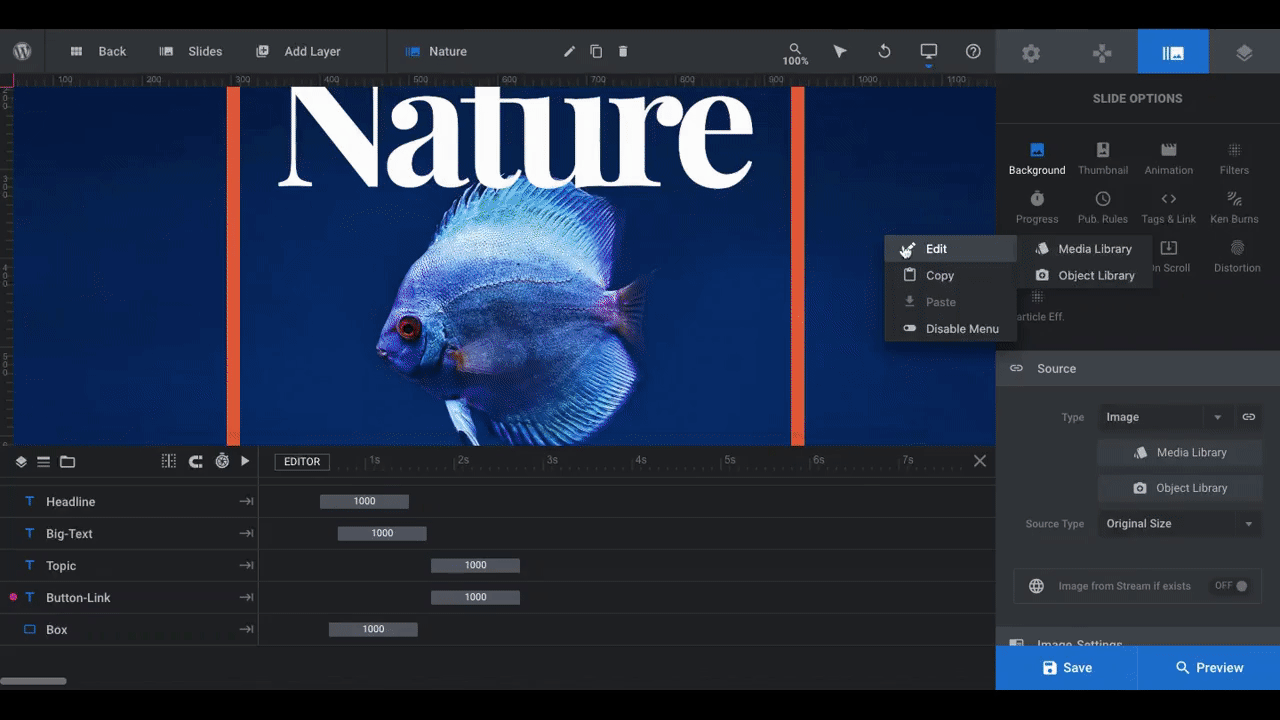The image size is (1280, 720).
Task: Click Headline animation bar 1000
Action: (x=364, y=501)
